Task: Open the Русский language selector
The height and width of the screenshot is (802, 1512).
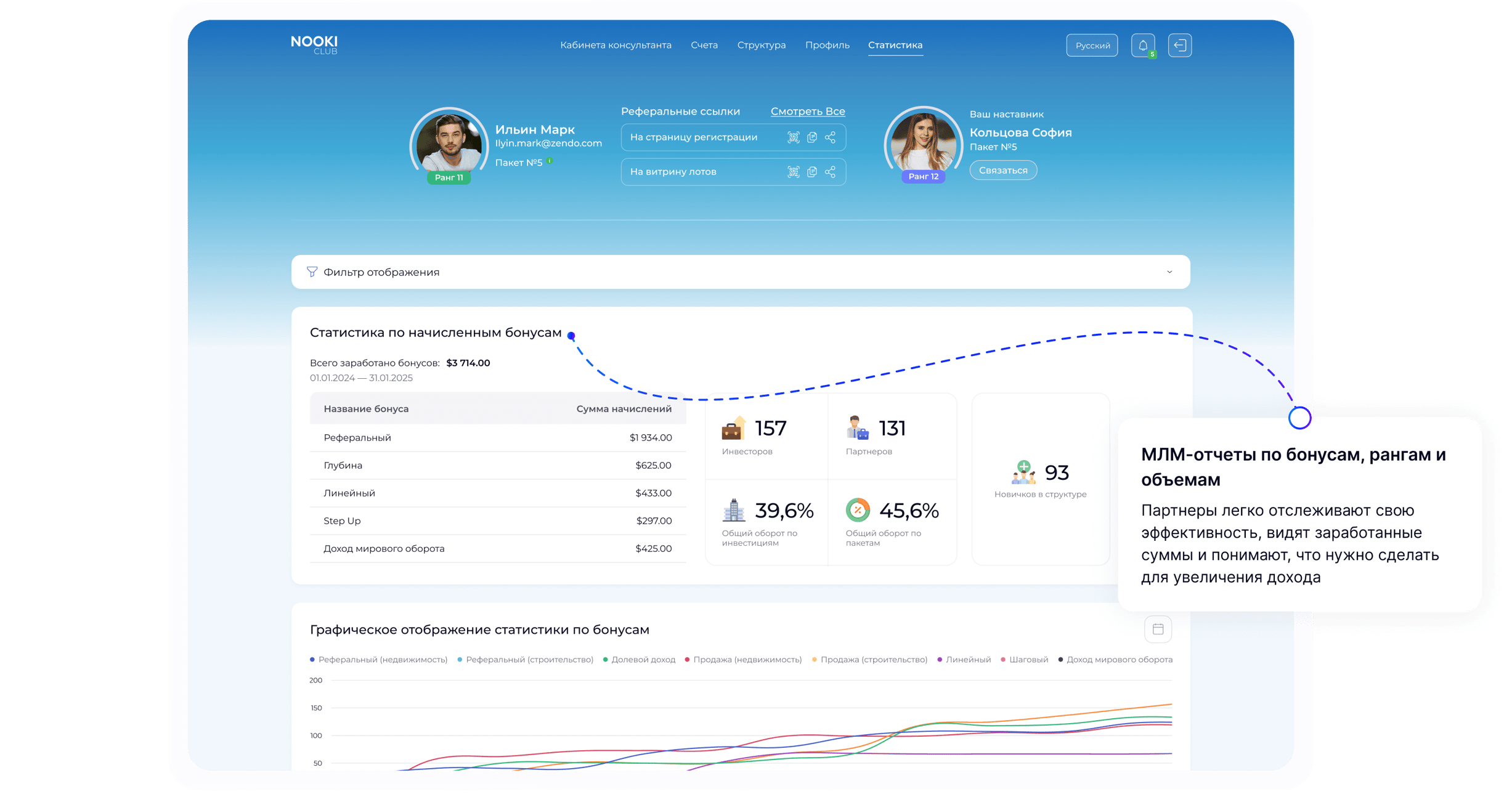Action: [1092, 46]
